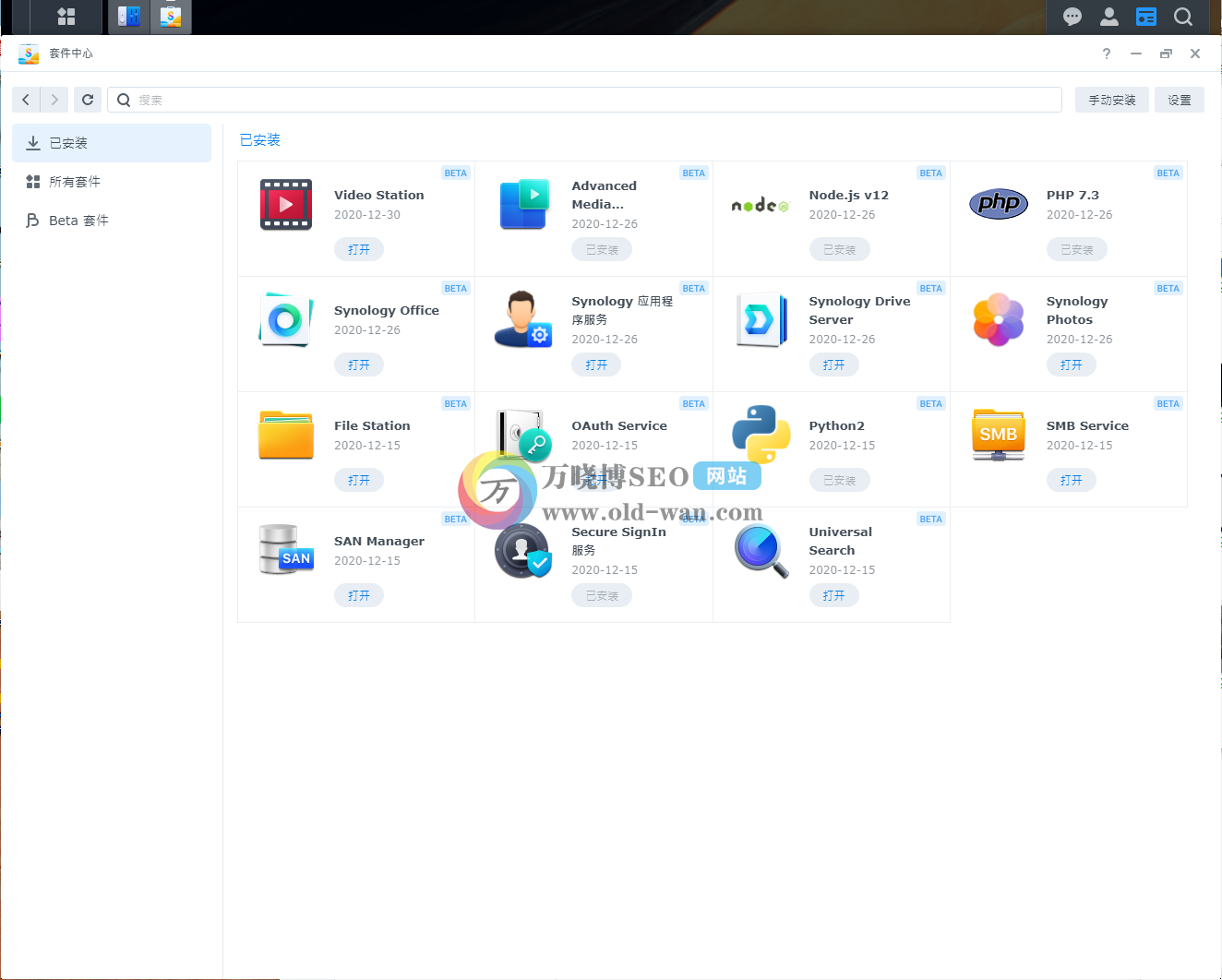This screenshot has height=980, width=1222.
Task: Open the widgets panel icon
Action: tap(1146, 17)
